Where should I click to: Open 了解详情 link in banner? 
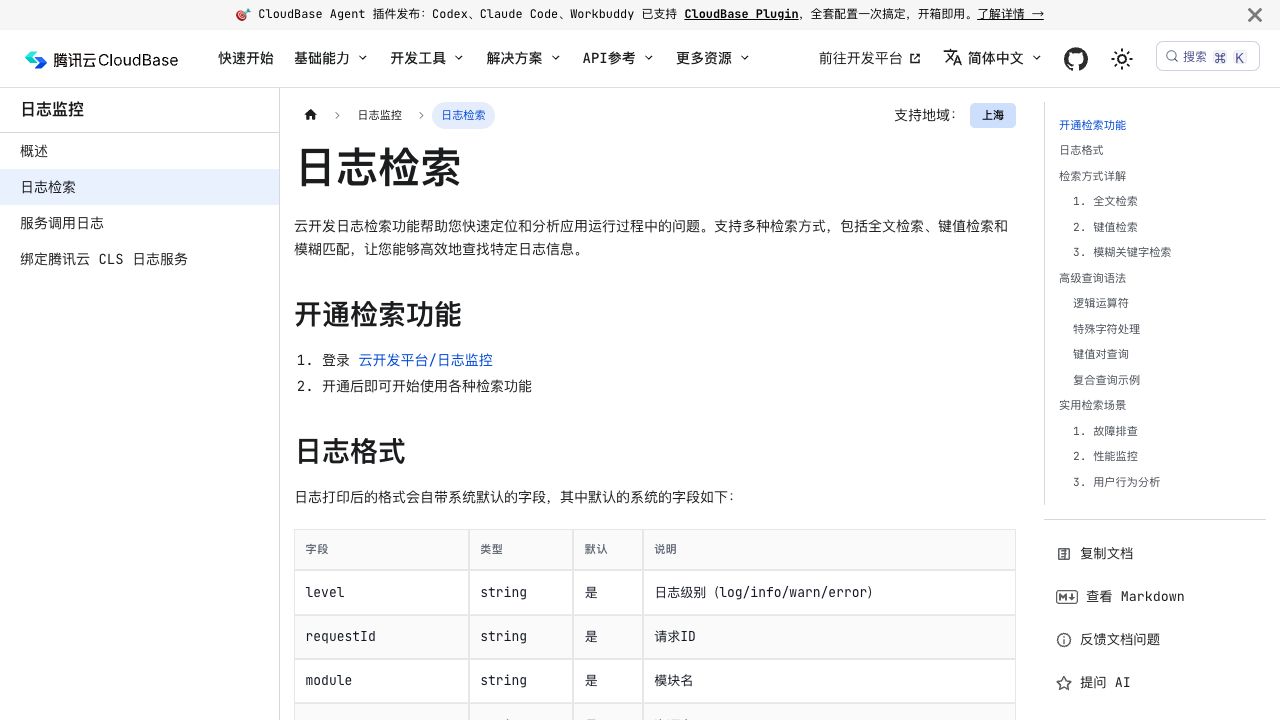coord(1010,15)
